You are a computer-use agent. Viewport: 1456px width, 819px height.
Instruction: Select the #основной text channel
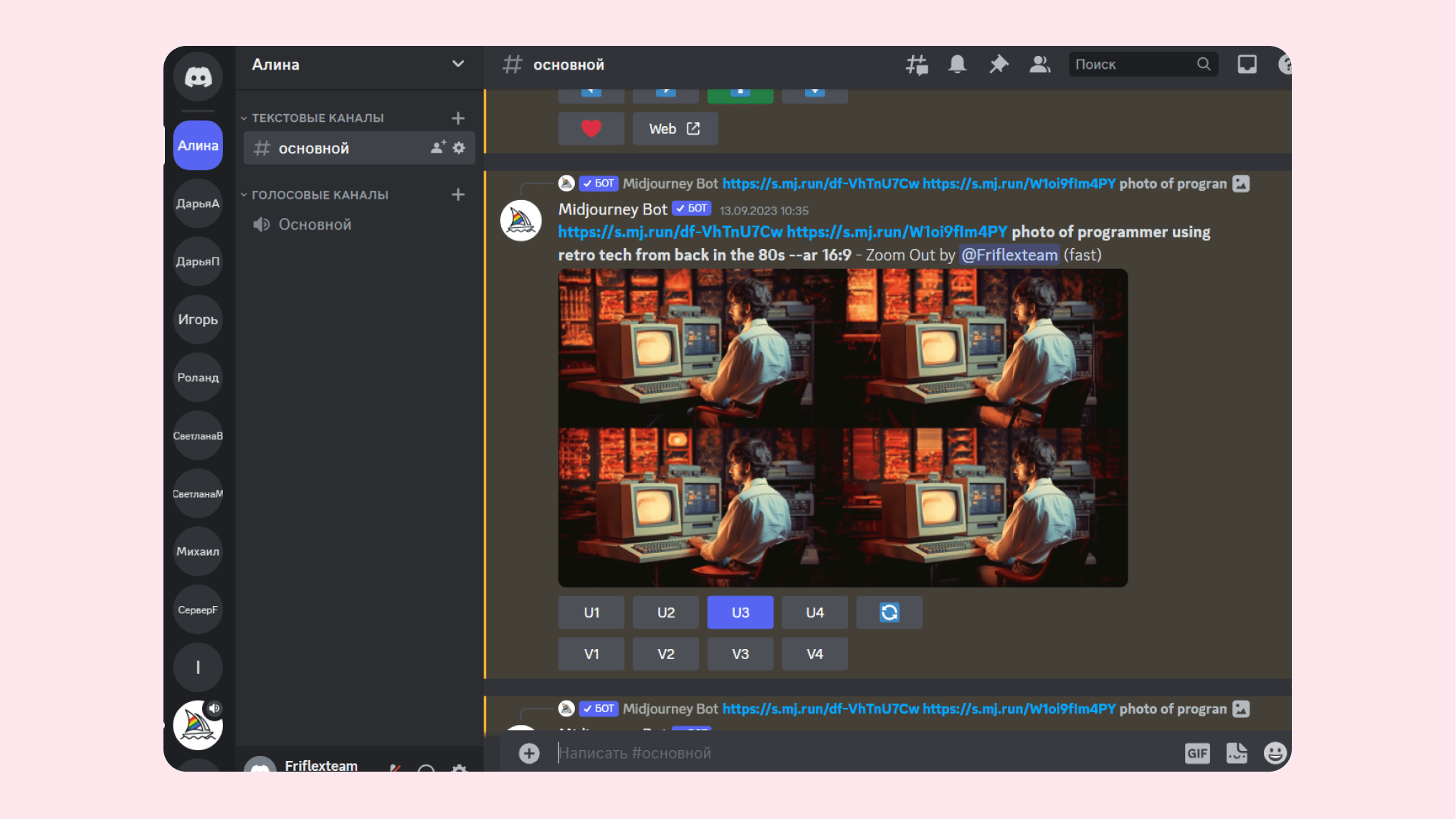coord(314,148)
